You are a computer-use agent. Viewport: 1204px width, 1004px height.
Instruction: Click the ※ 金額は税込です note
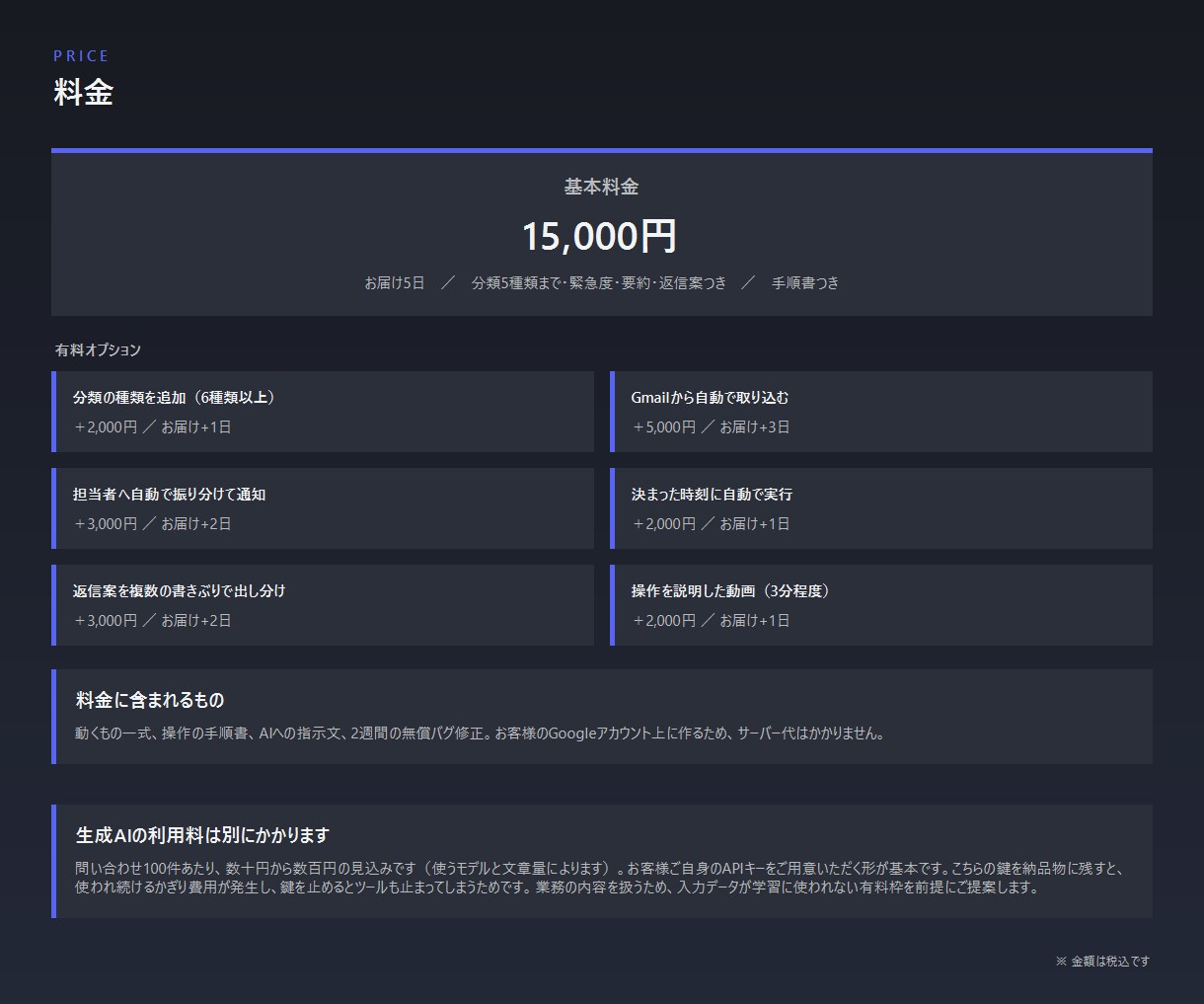point(1102,962)
